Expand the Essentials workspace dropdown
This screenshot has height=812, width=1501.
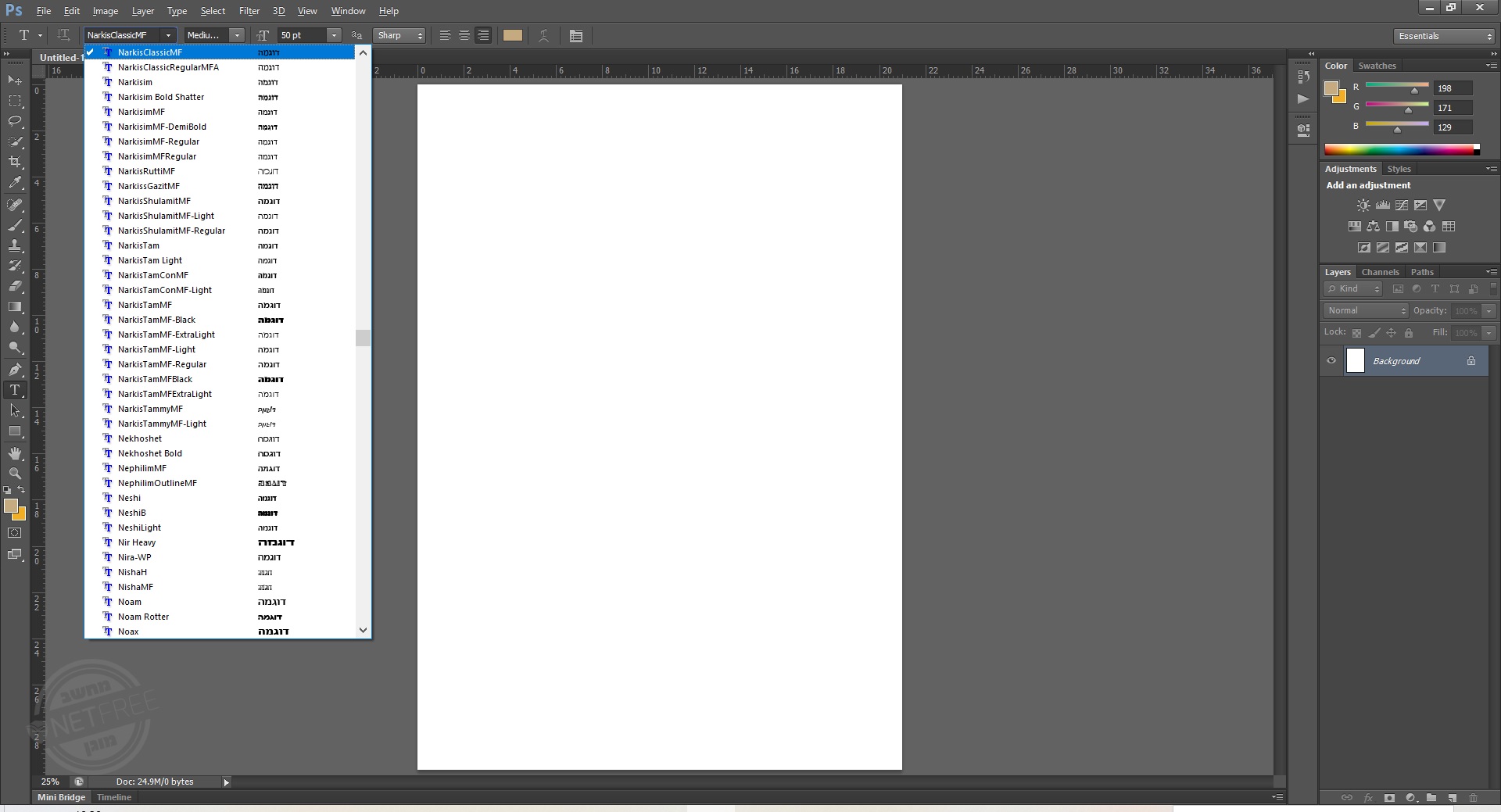tap(1444, 36)
